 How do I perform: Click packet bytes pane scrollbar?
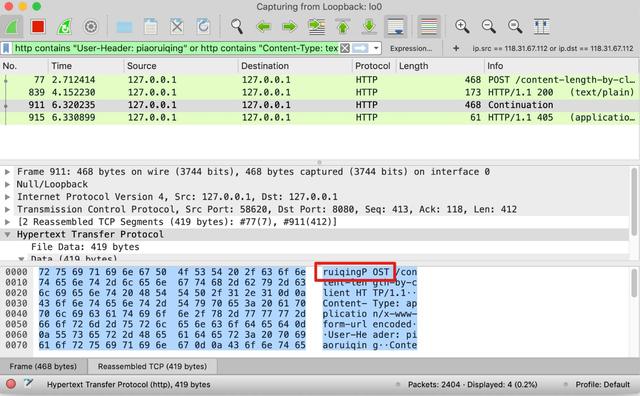click(x=634, y=283)
